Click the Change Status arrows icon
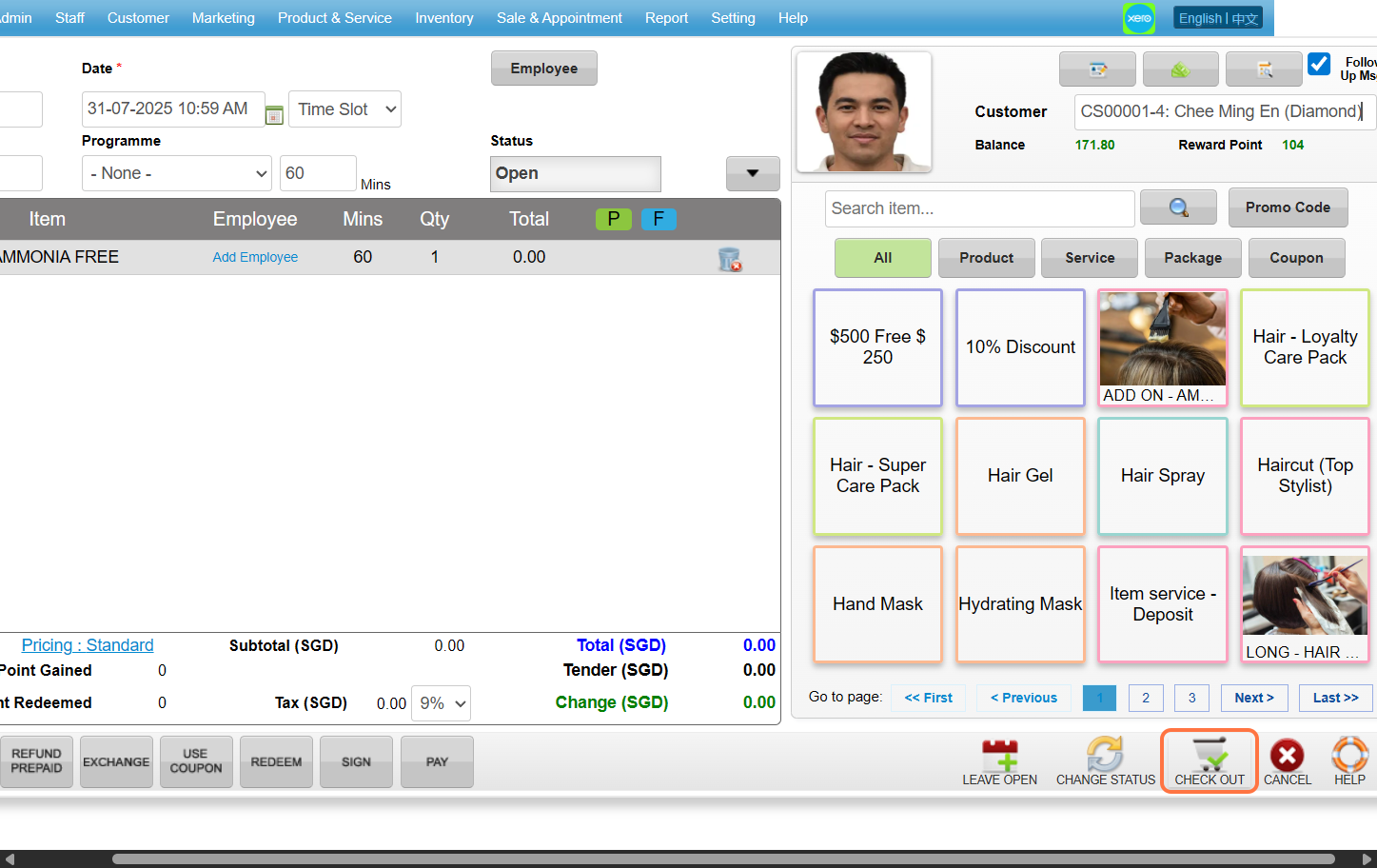Screen dimensions: 1377x868 1105,755
